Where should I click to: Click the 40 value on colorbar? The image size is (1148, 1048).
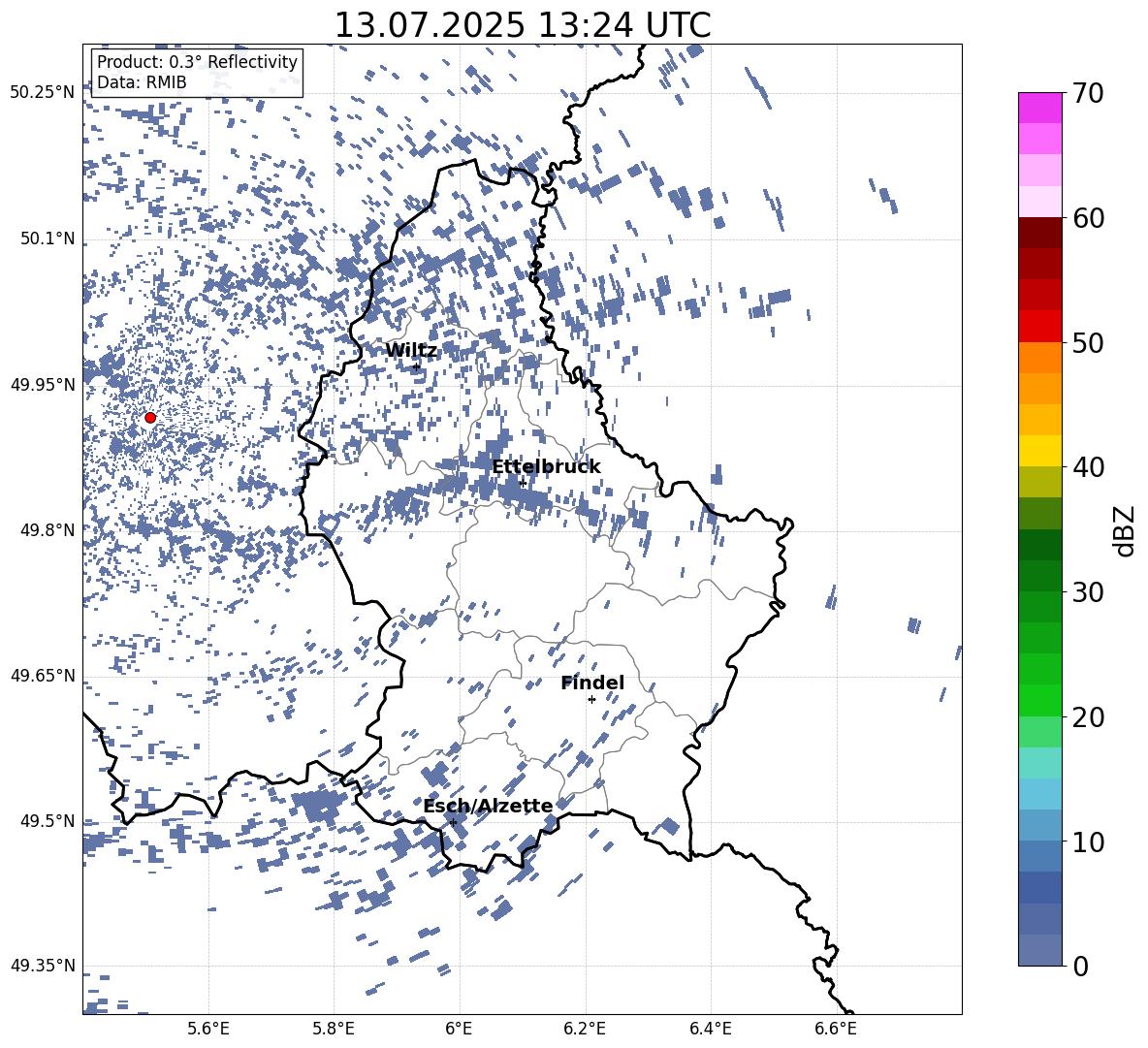tap(1087, 467)
